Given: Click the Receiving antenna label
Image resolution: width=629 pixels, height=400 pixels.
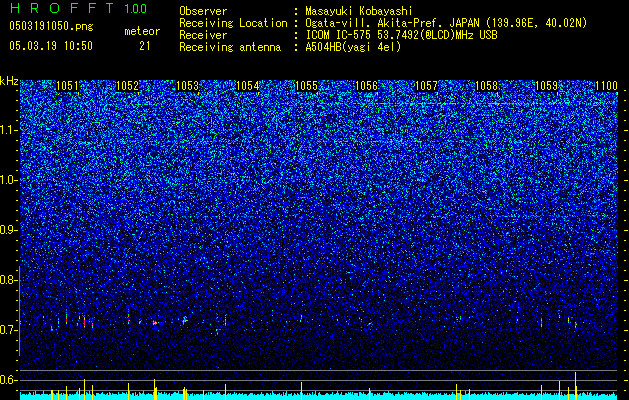Looking at the screenshot, I should (x=230, y=47).
